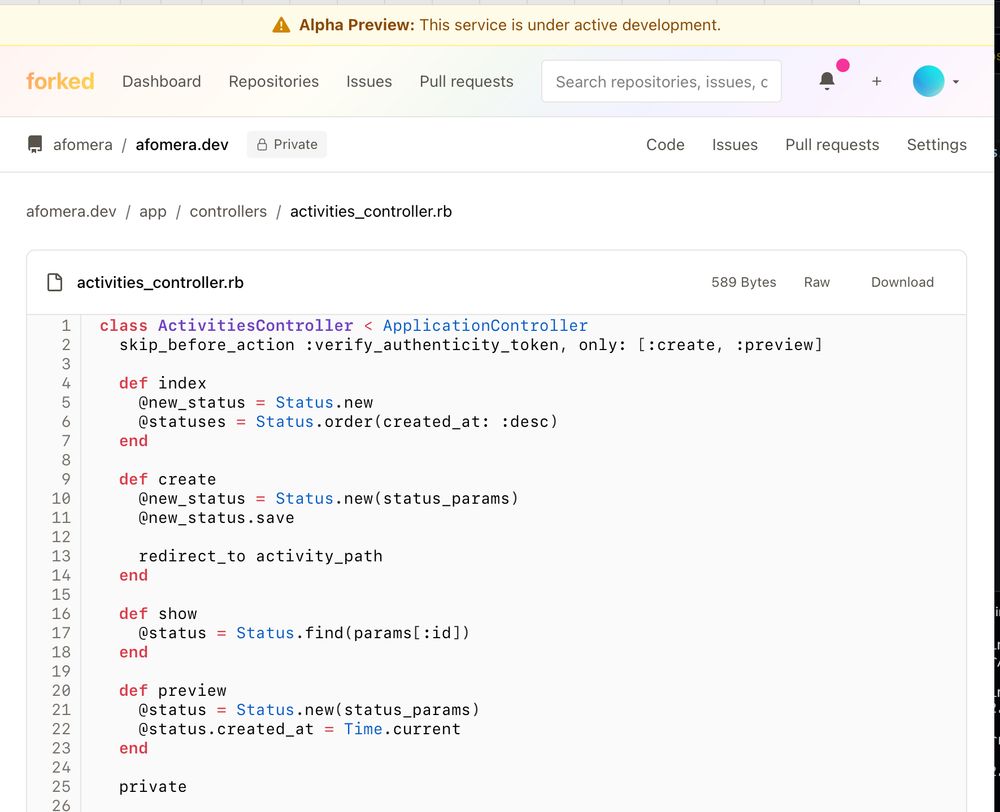Navigate to the controllers breadcrumb folder

click(x=228, y=211)
